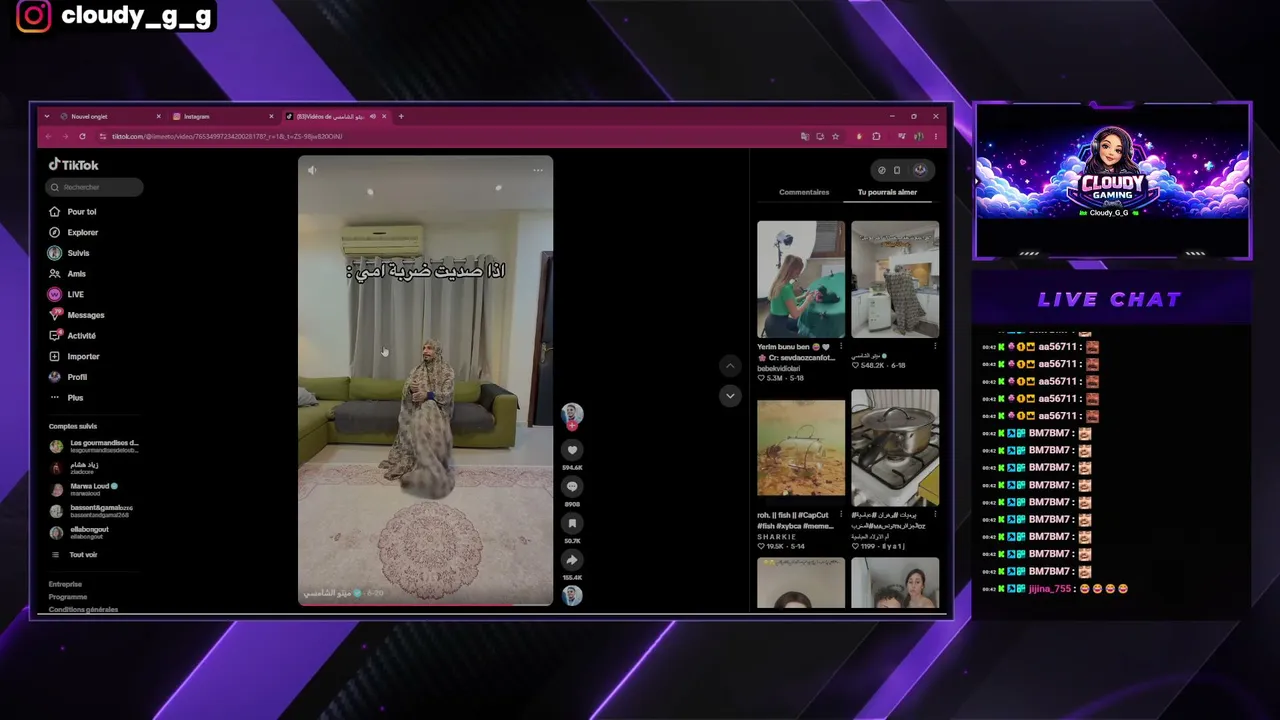
Task: Open the profile avatar in TikTok header
Action: [x=920, y=170]
